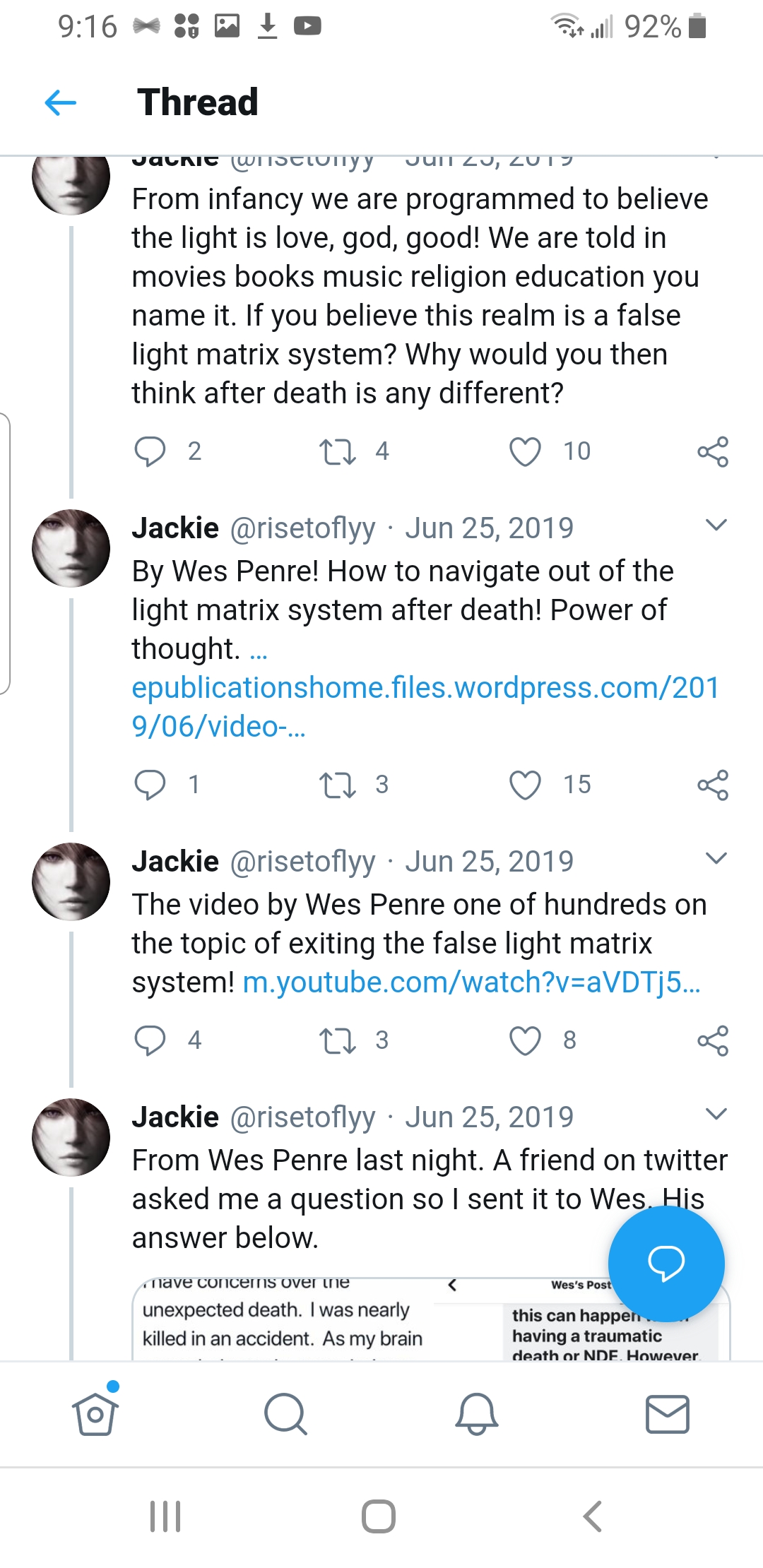Go back using the blue arrow

click(x=61, y=102)
